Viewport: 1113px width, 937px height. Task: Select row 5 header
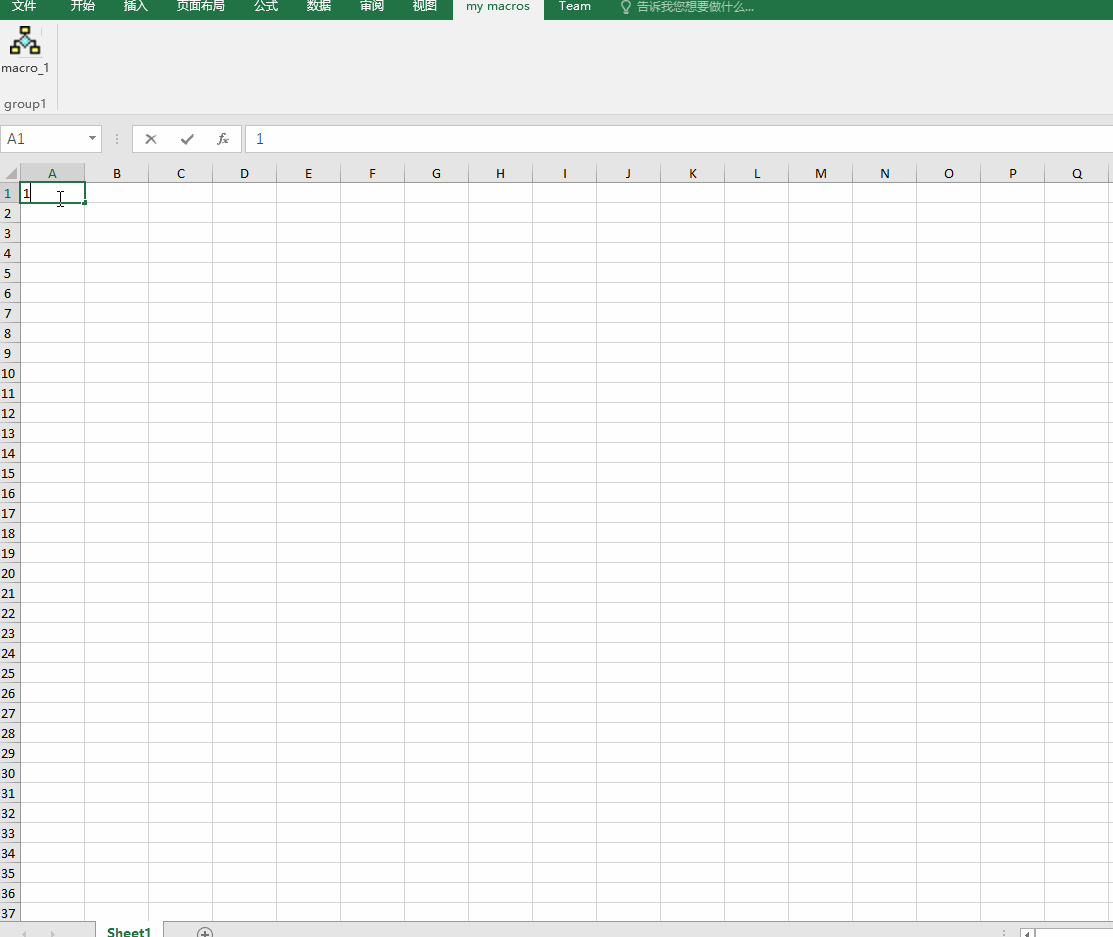pos(9,273)
